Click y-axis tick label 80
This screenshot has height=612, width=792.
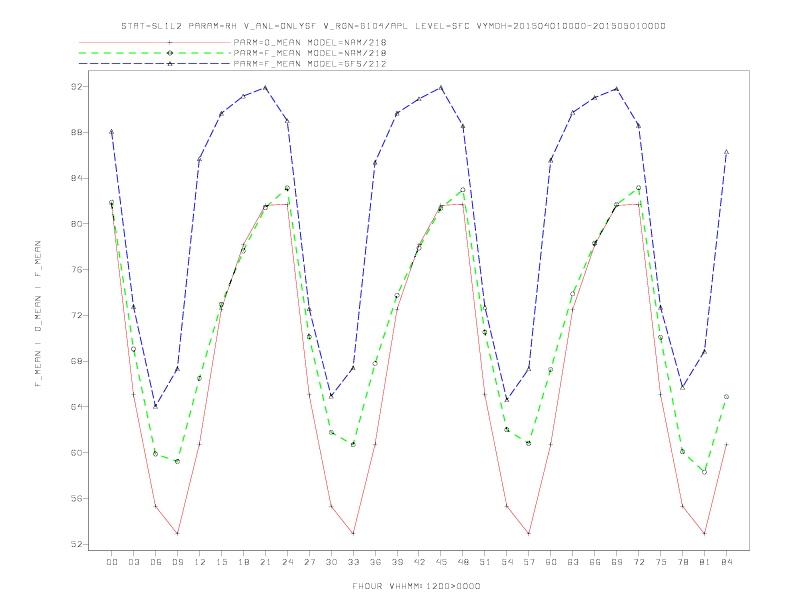pos(77,224)
